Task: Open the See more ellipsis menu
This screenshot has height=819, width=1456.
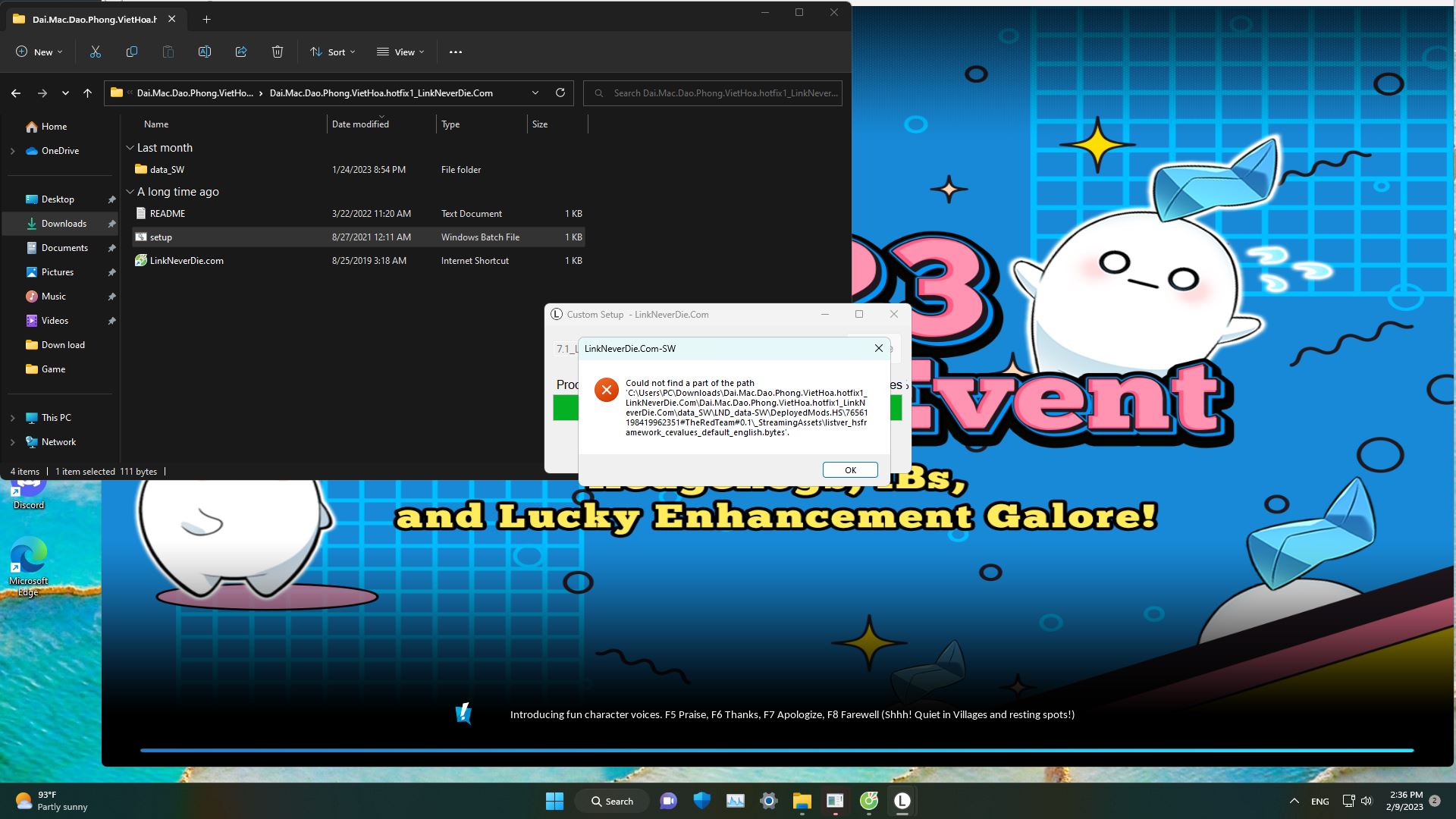Action: pyautogui.click(x=456, y=52)
